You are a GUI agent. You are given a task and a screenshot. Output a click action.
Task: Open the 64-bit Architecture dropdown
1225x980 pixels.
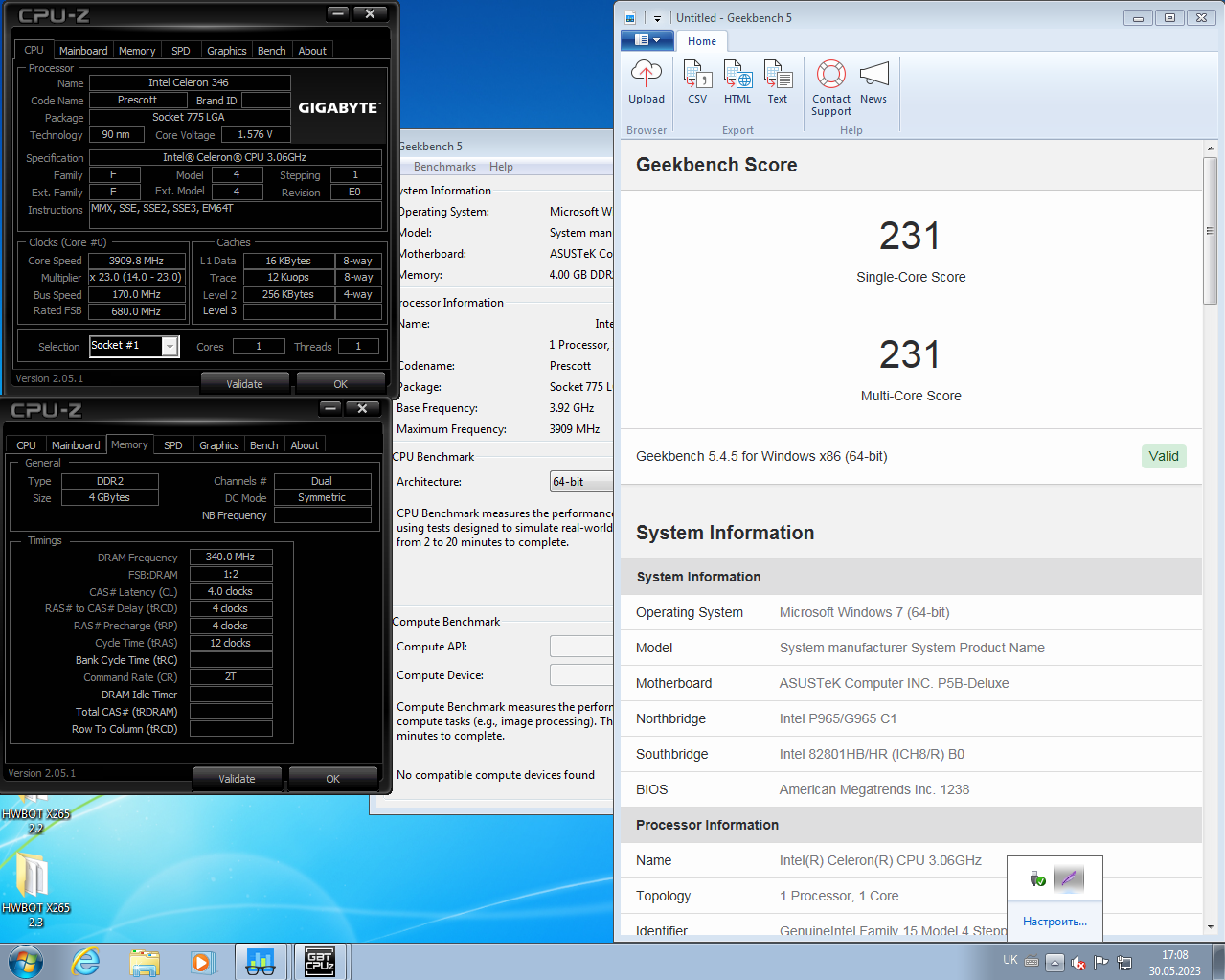coord(581,482)
